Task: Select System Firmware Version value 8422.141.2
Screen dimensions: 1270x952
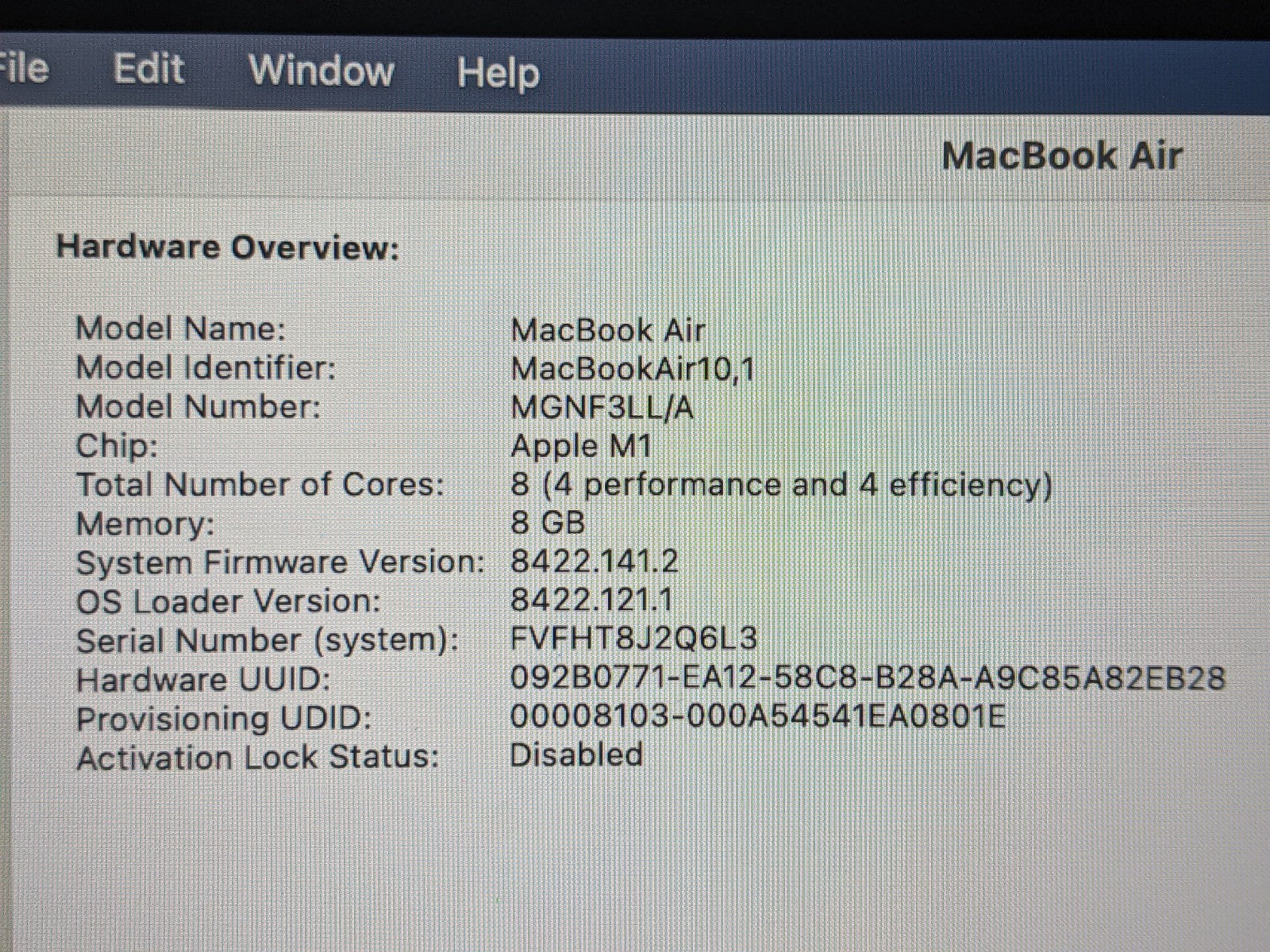Action: (x=594, y=562)
